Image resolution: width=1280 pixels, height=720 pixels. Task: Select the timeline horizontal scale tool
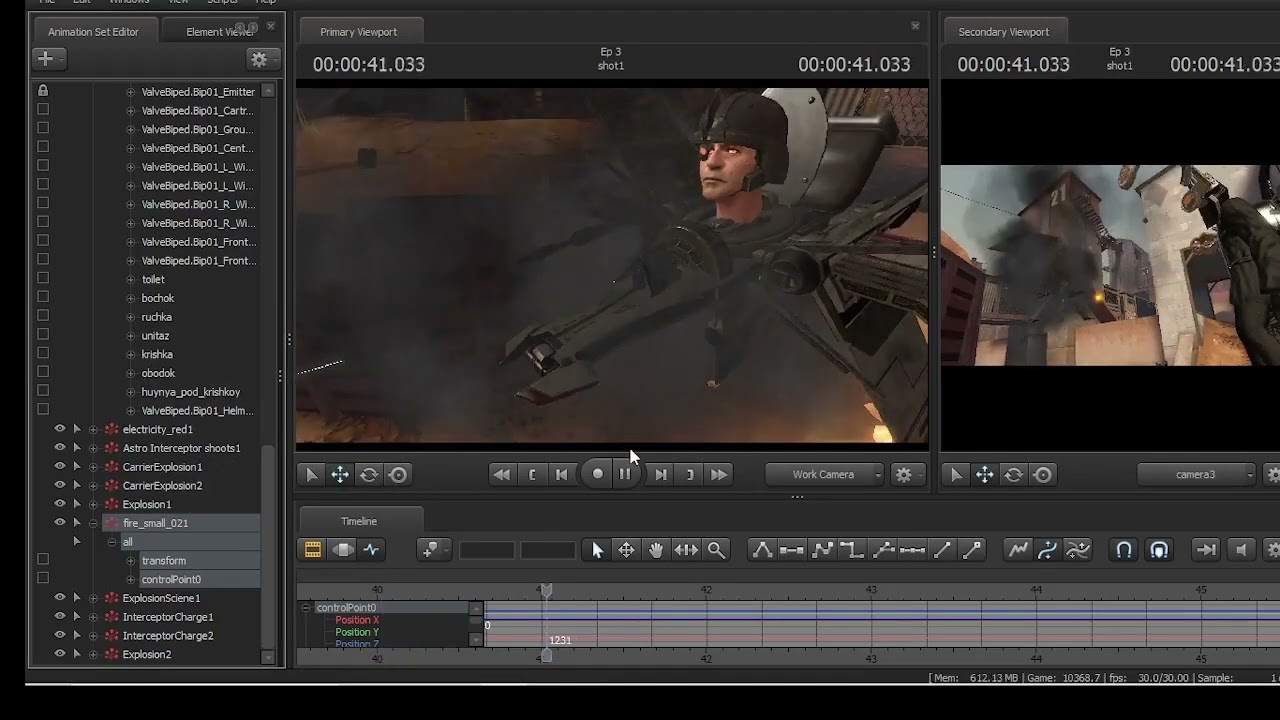pos(686,550)
